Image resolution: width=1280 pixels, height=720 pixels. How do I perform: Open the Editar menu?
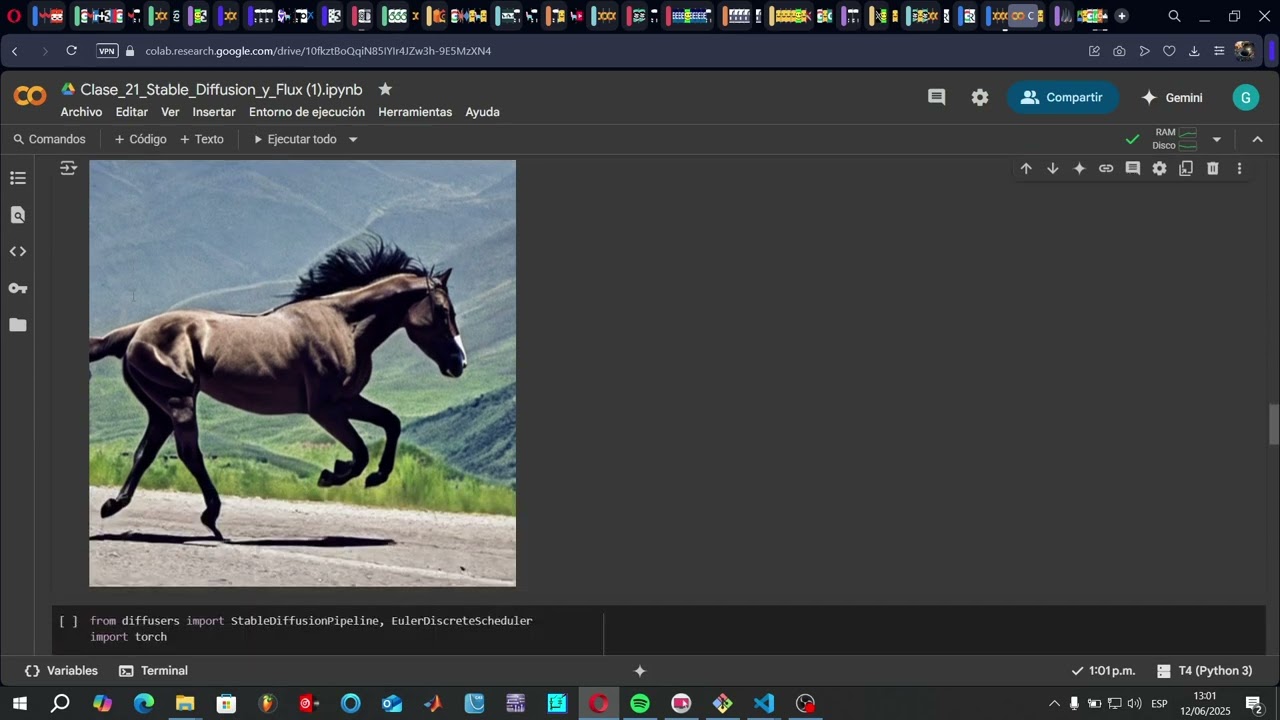point(131,112)
